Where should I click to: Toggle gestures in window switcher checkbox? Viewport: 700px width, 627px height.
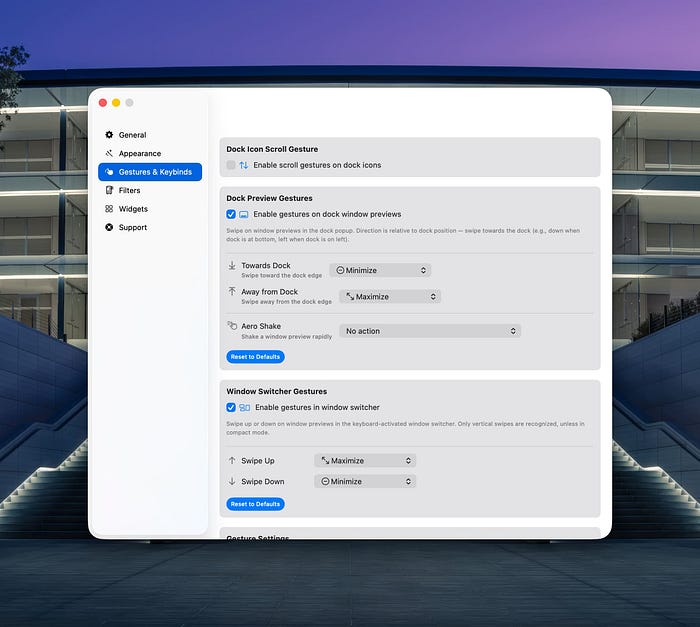tap(231, 407)
